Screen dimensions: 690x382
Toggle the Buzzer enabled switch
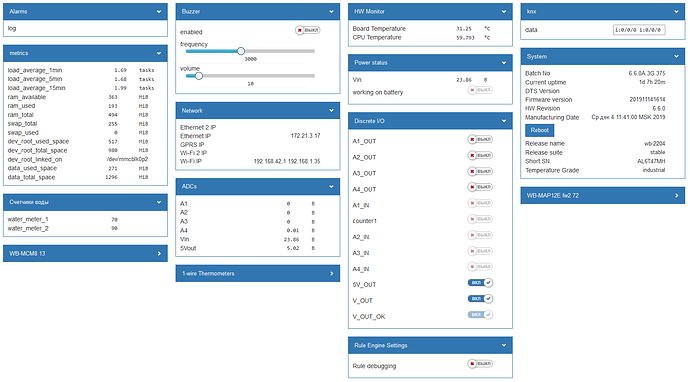point(308,30)
